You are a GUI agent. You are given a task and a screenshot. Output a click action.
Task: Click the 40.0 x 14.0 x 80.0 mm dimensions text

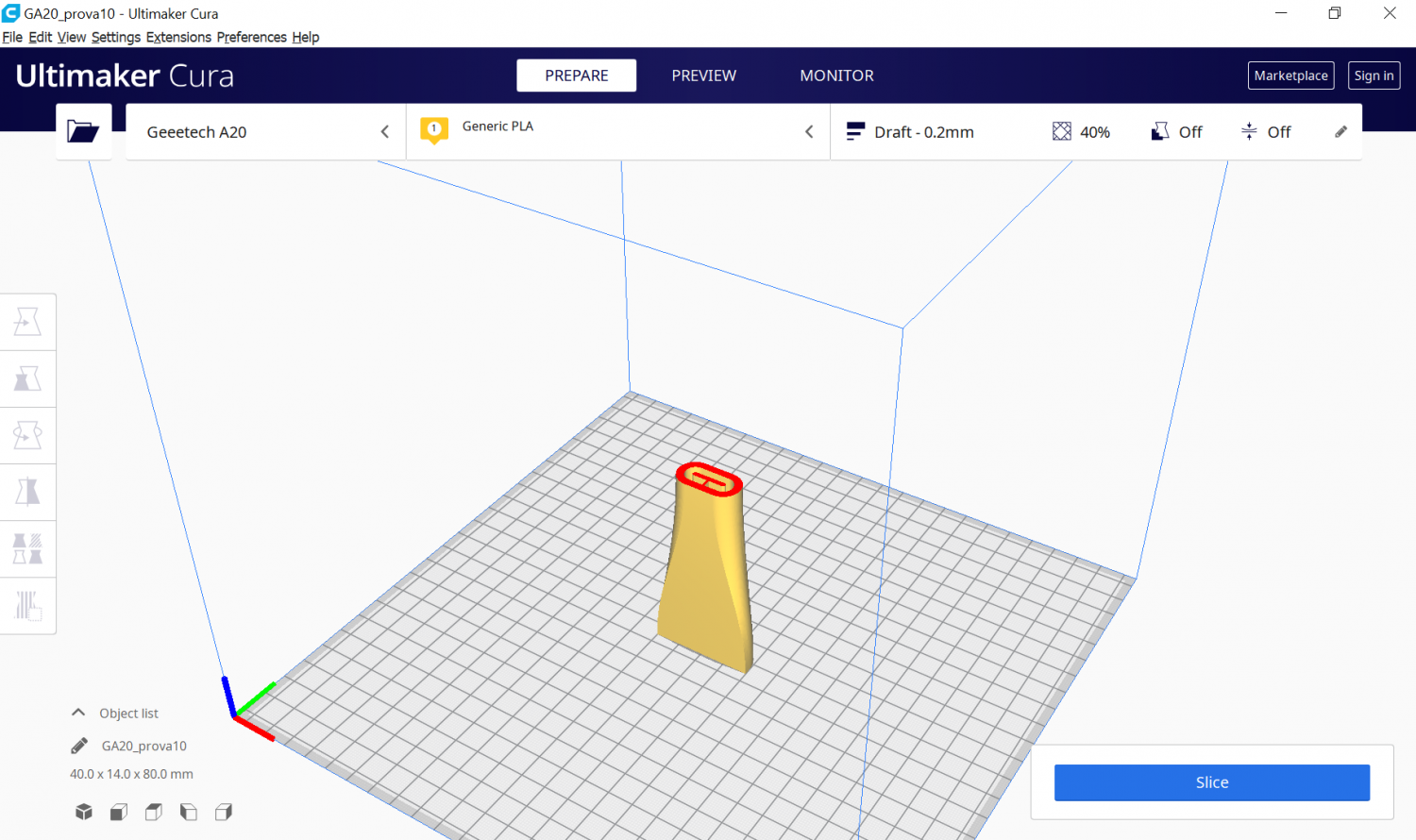131,774
